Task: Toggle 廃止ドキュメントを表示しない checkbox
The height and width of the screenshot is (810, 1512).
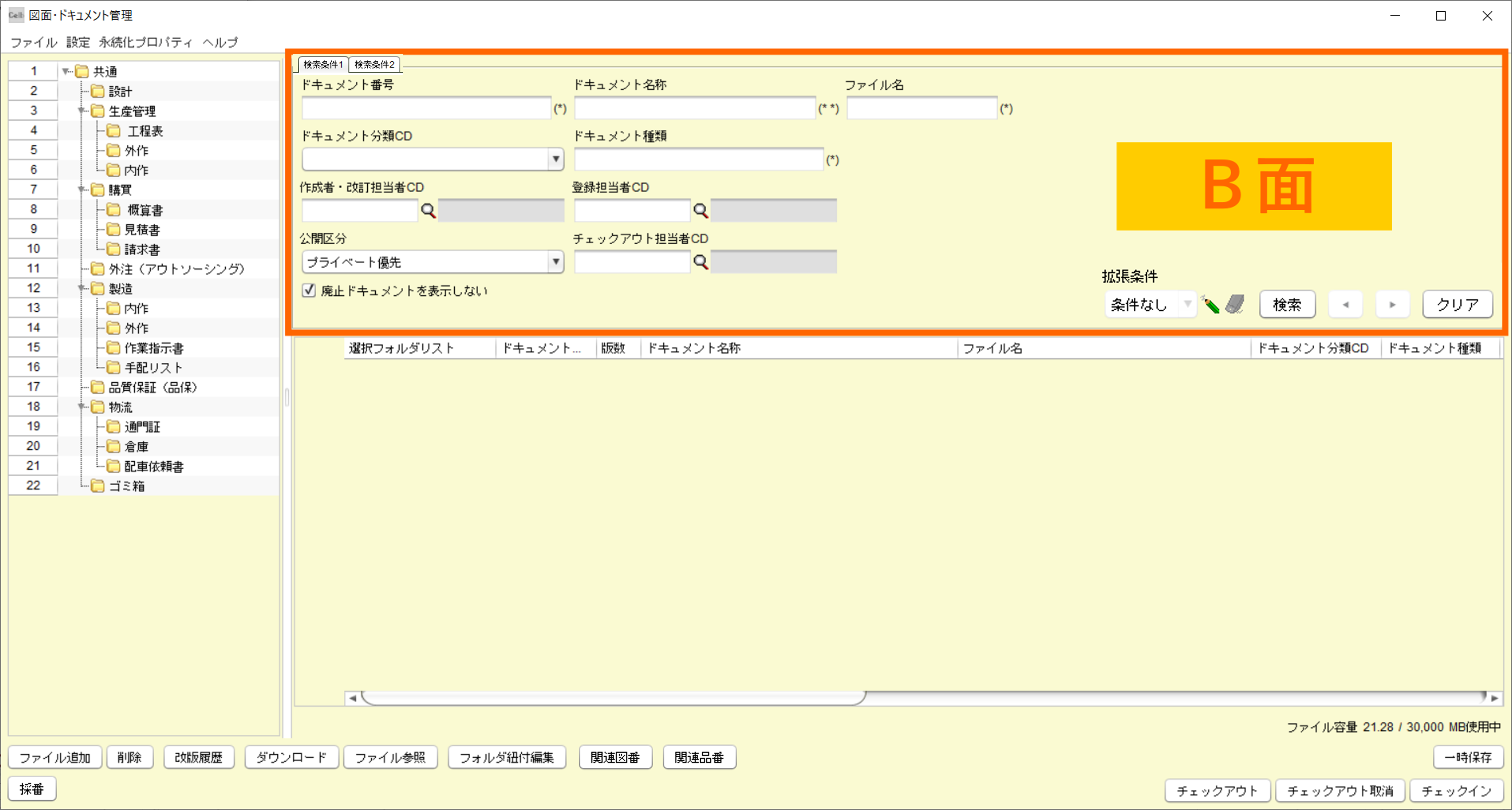Action: coord(309,290)
